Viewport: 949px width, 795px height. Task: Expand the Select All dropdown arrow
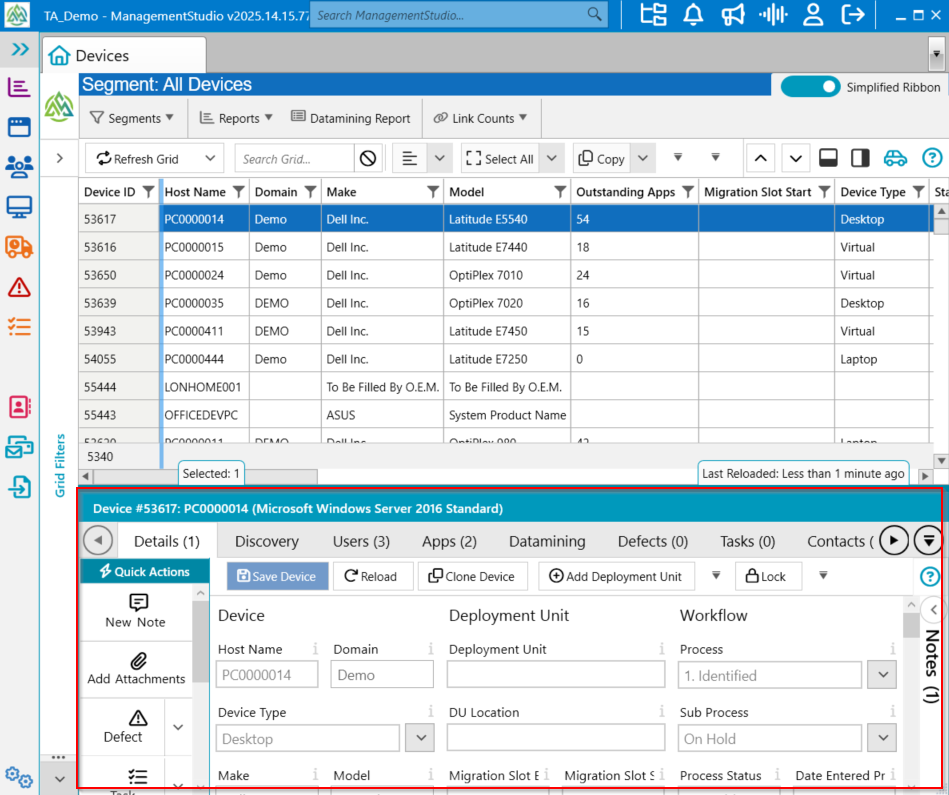[551, 159]
